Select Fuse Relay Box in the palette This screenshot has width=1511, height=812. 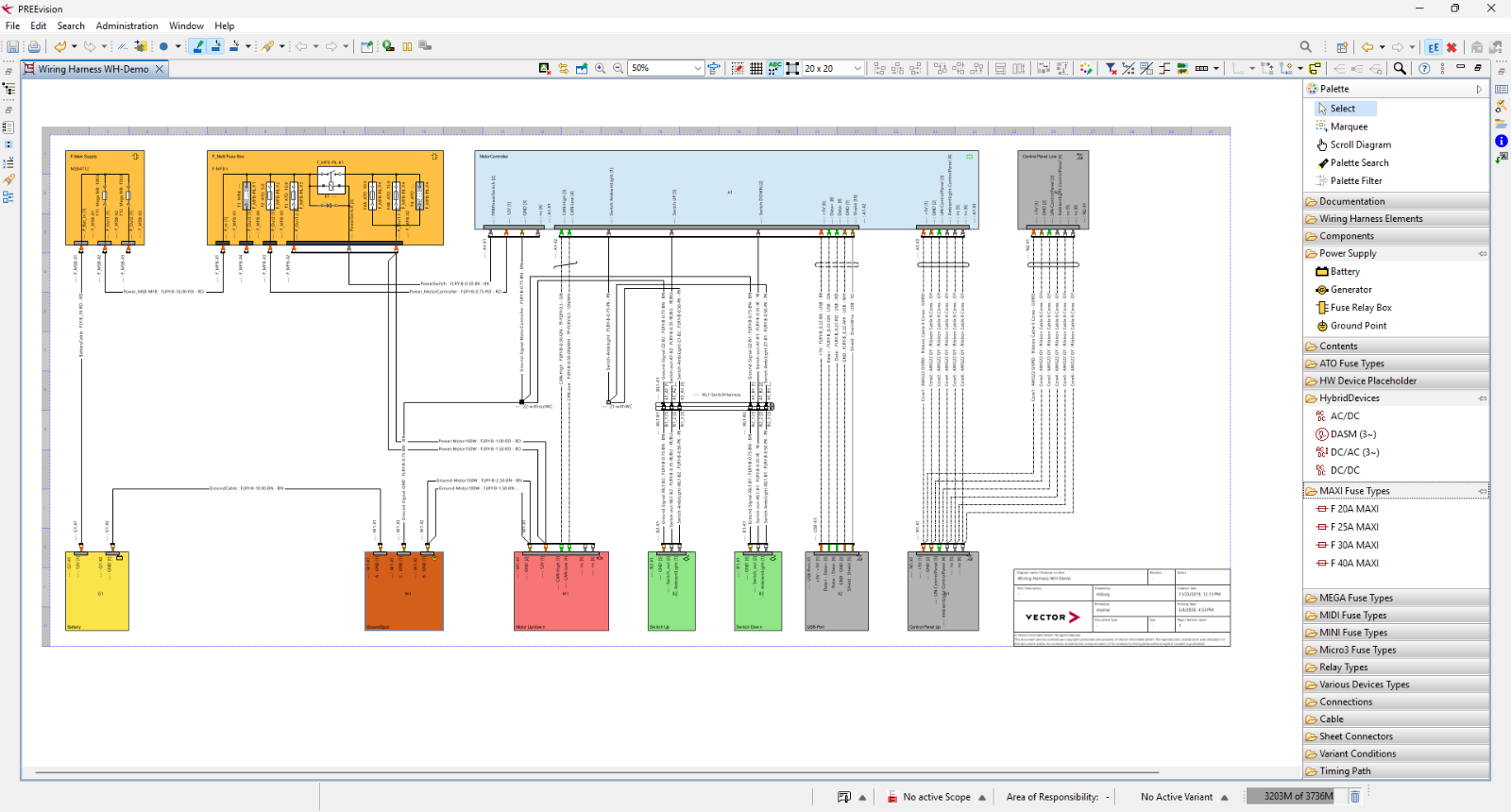tap(1361, 307)
